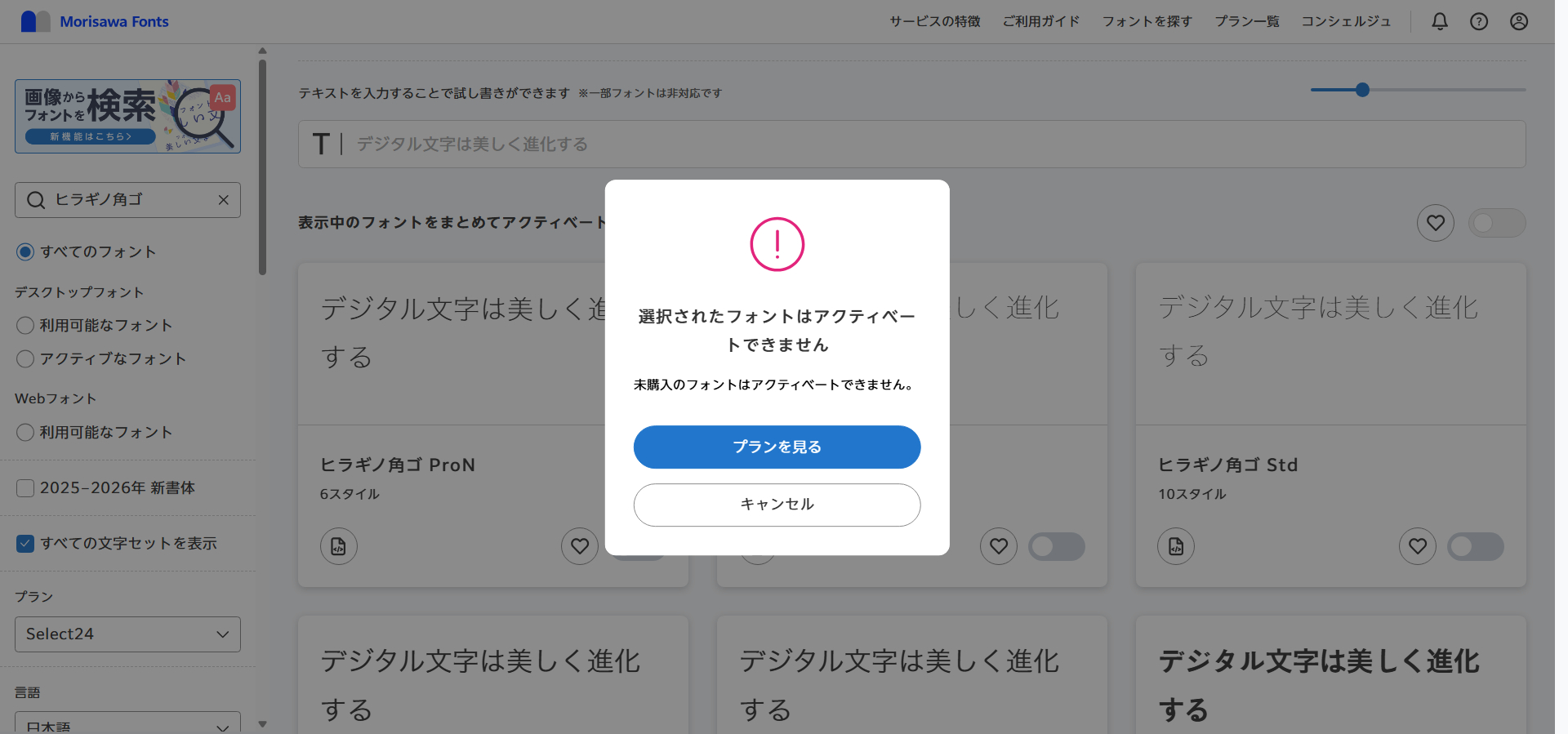1568x734 pixels.
Task: Click the trial text input field
Action: pyautogui.click(x=911, y=145)
